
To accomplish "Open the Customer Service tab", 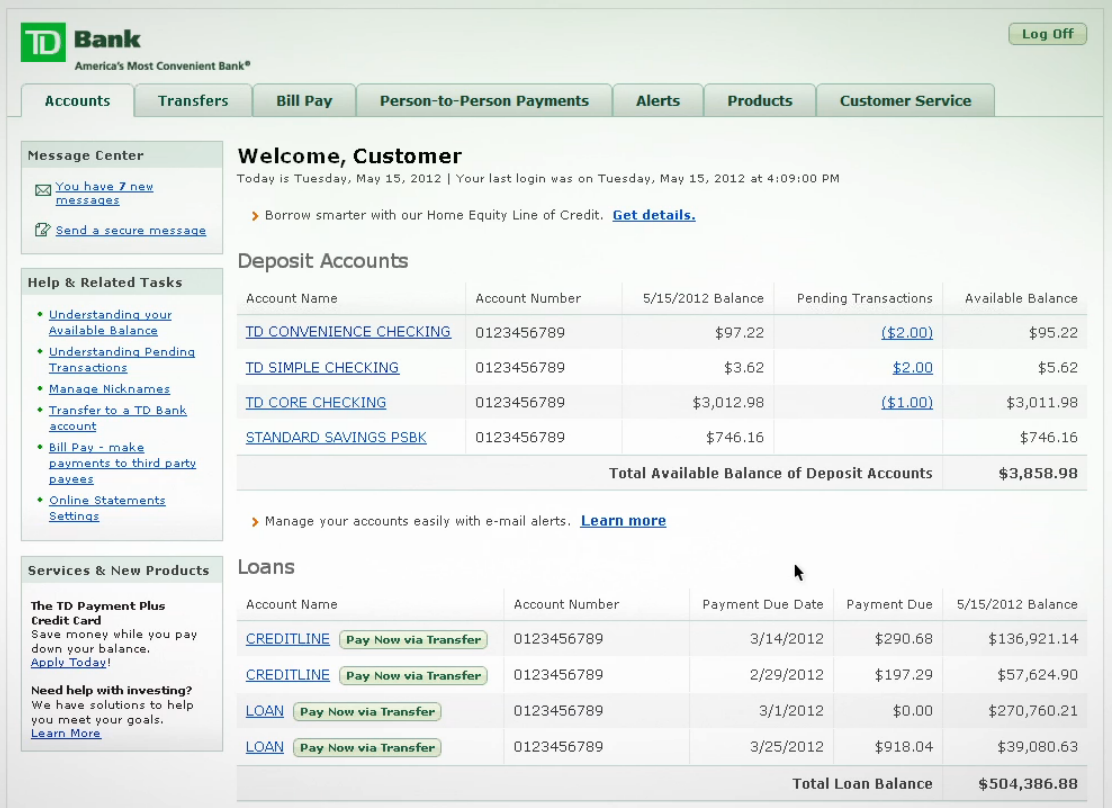I will 906,101.
